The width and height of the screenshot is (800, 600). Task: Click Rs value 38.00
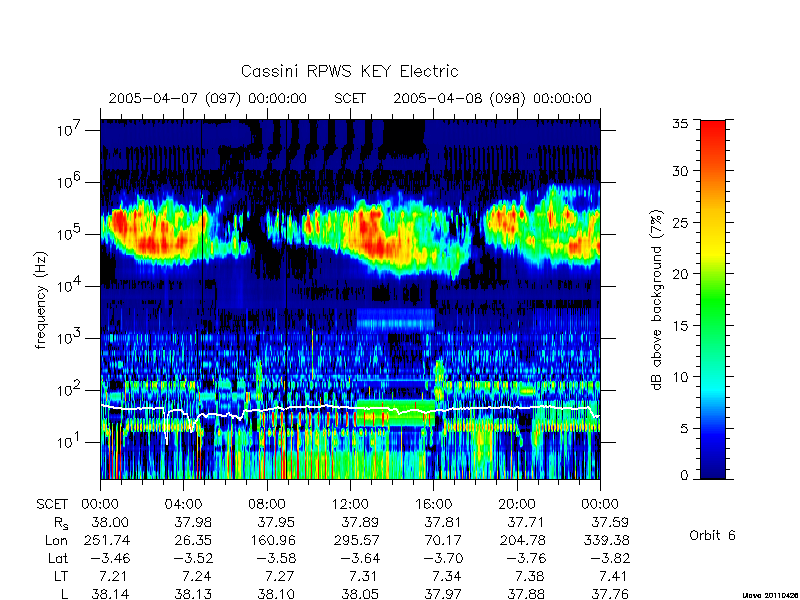coord(110,522)
